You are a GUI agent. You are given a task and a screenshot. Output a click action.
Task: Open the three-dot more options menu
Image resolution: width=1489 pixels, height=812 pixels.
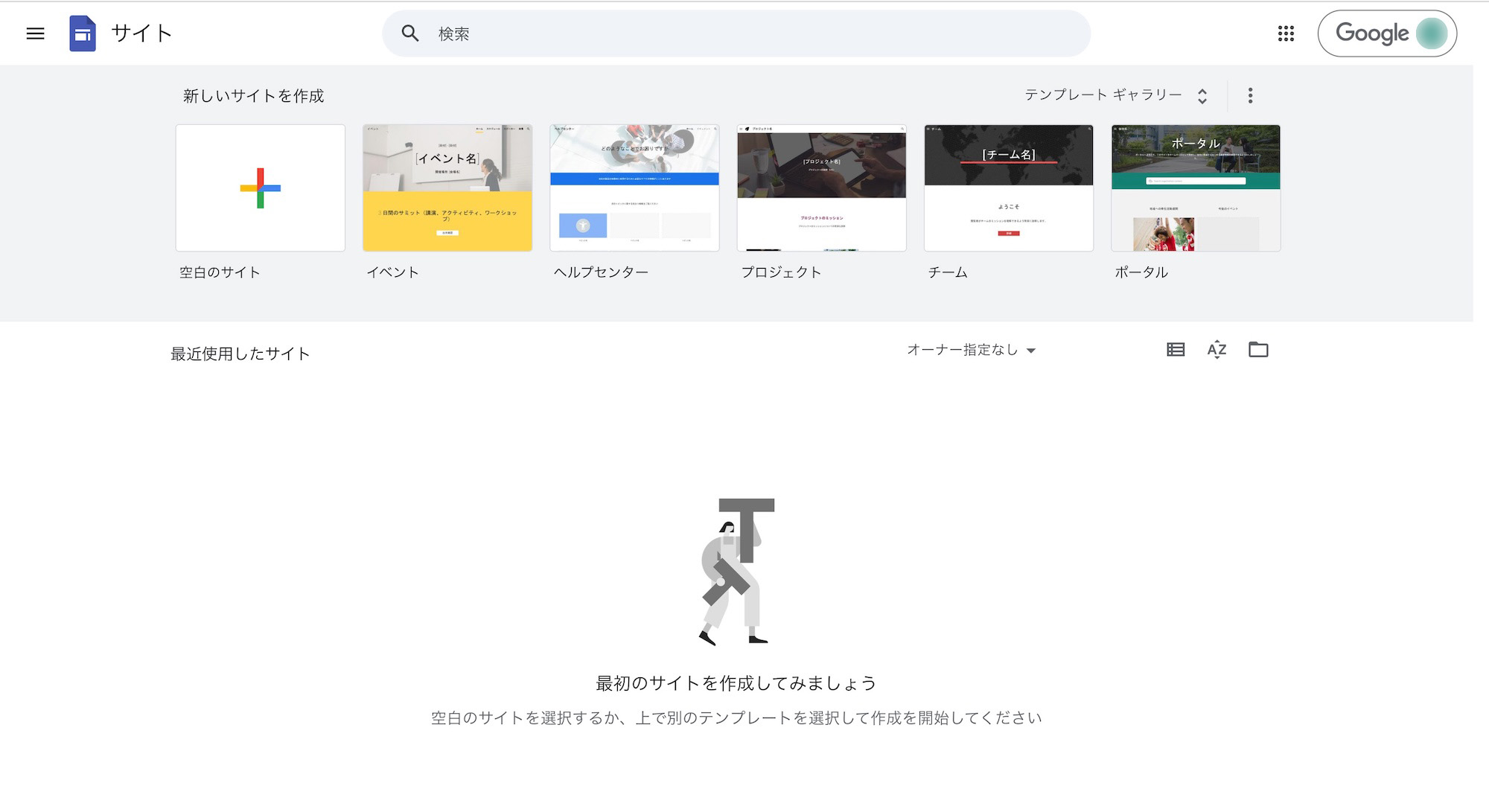1250,95
